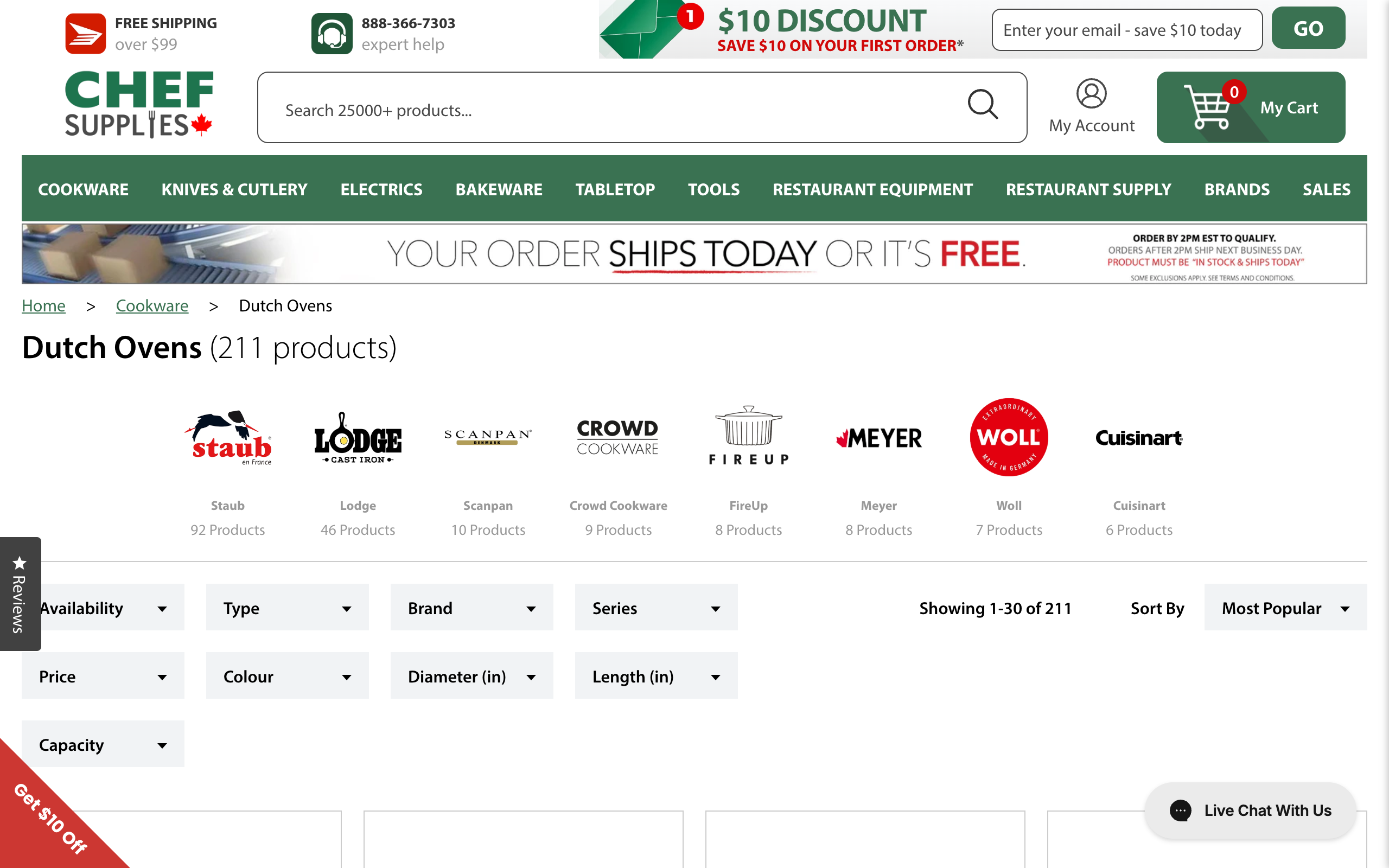Click the Showing 1-30 of 211 text
Image resolution: width=1389 pixels, height=868 pixels.
click(995, 608)
